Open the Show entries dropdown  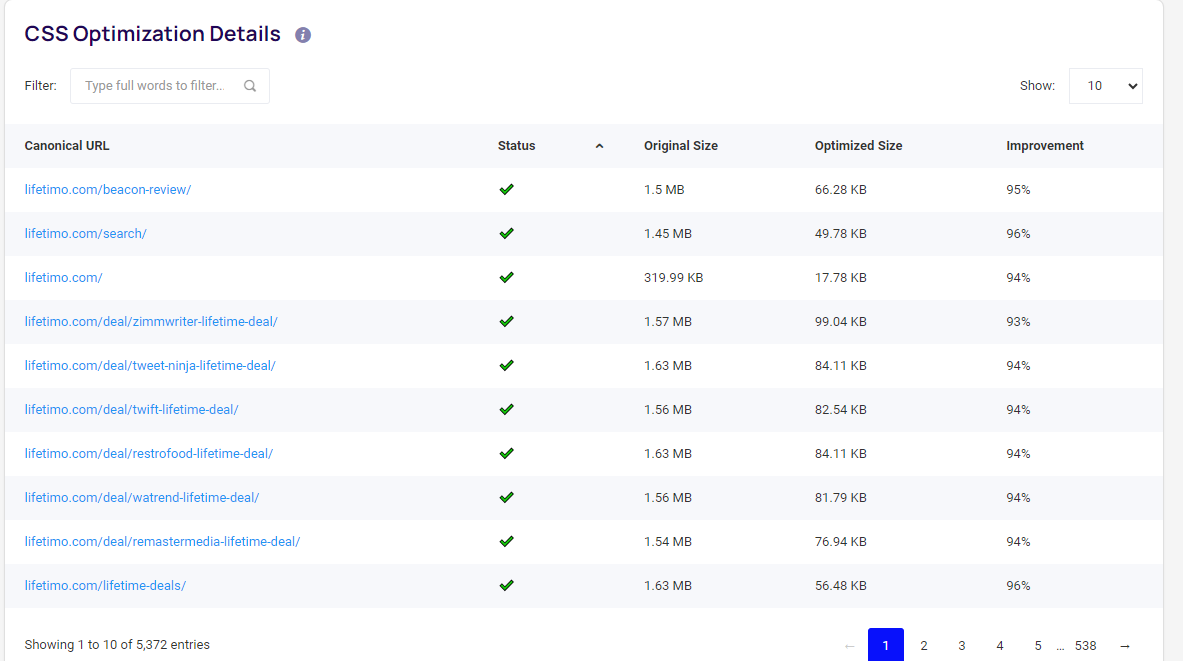click(1105, 86)
